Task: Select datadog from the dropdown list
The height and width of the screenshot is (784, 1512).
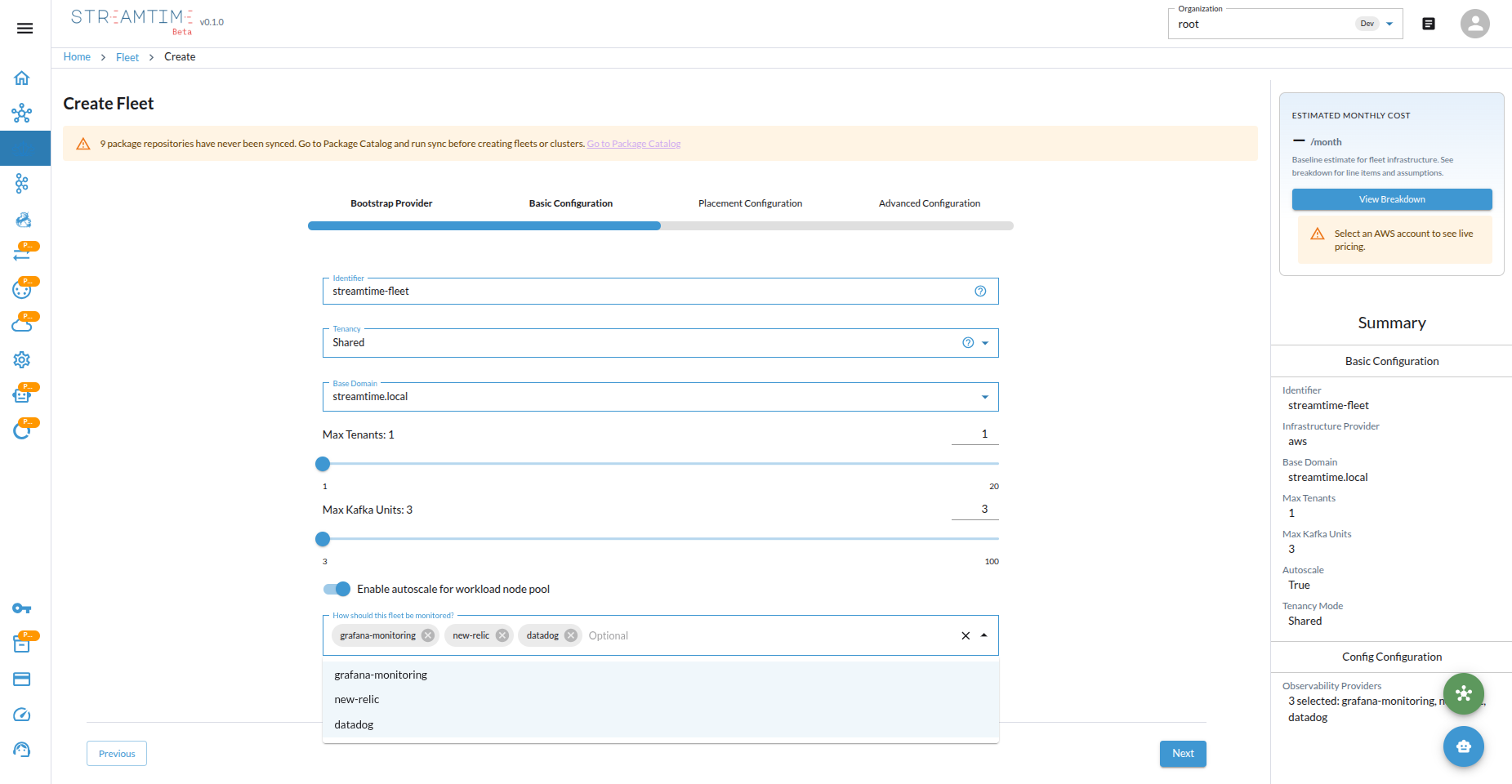Action: pyautogui.click(x=661, y=724)
